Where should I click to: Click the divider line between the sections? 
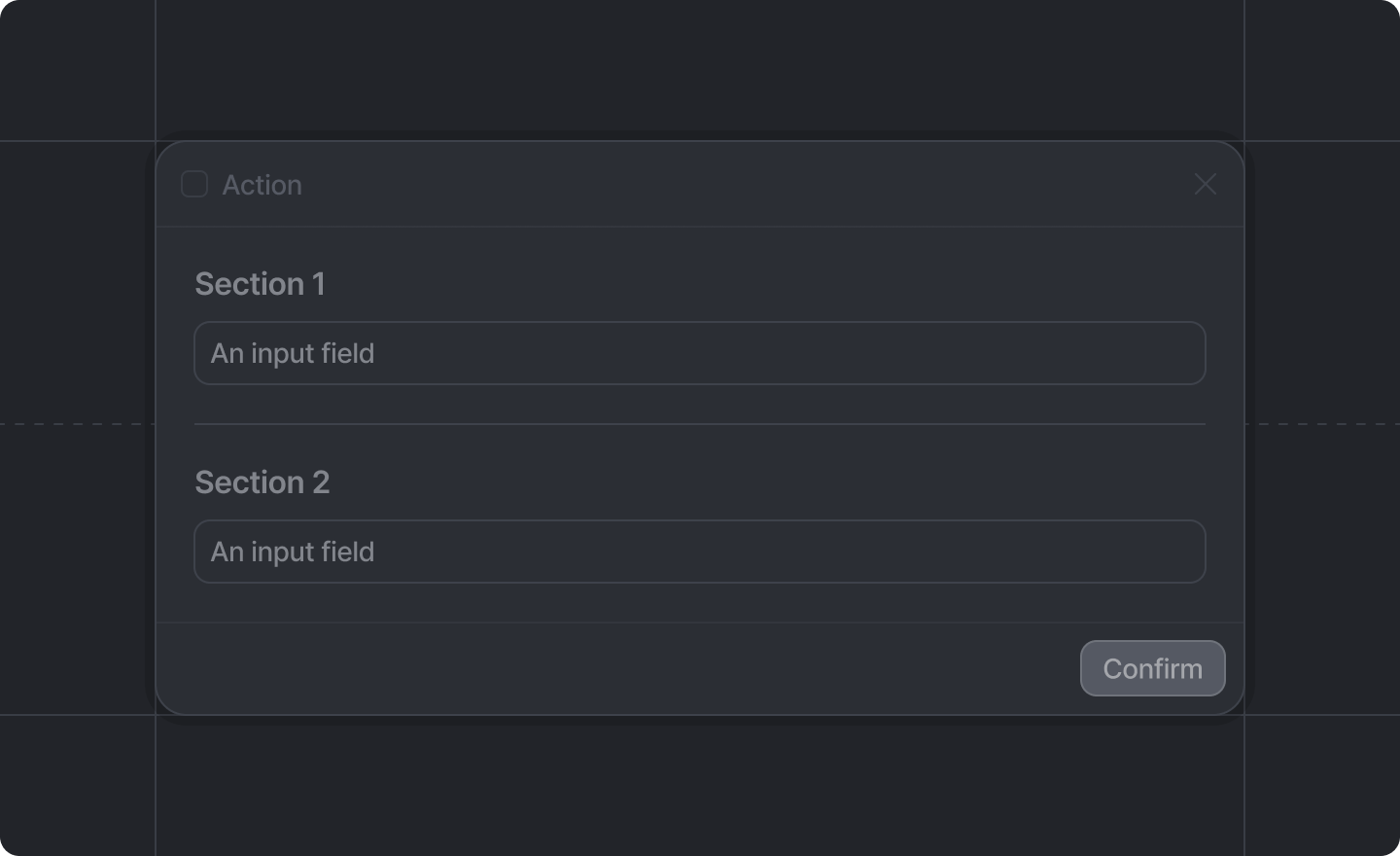[700, 424]
